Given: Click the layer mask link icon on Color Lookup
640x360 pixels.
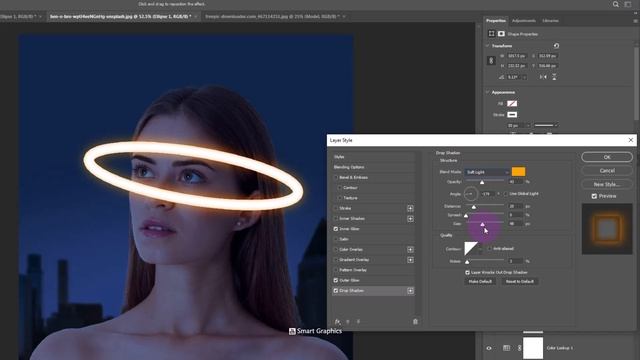Looking at the screenshot, I should pos(520,348).
